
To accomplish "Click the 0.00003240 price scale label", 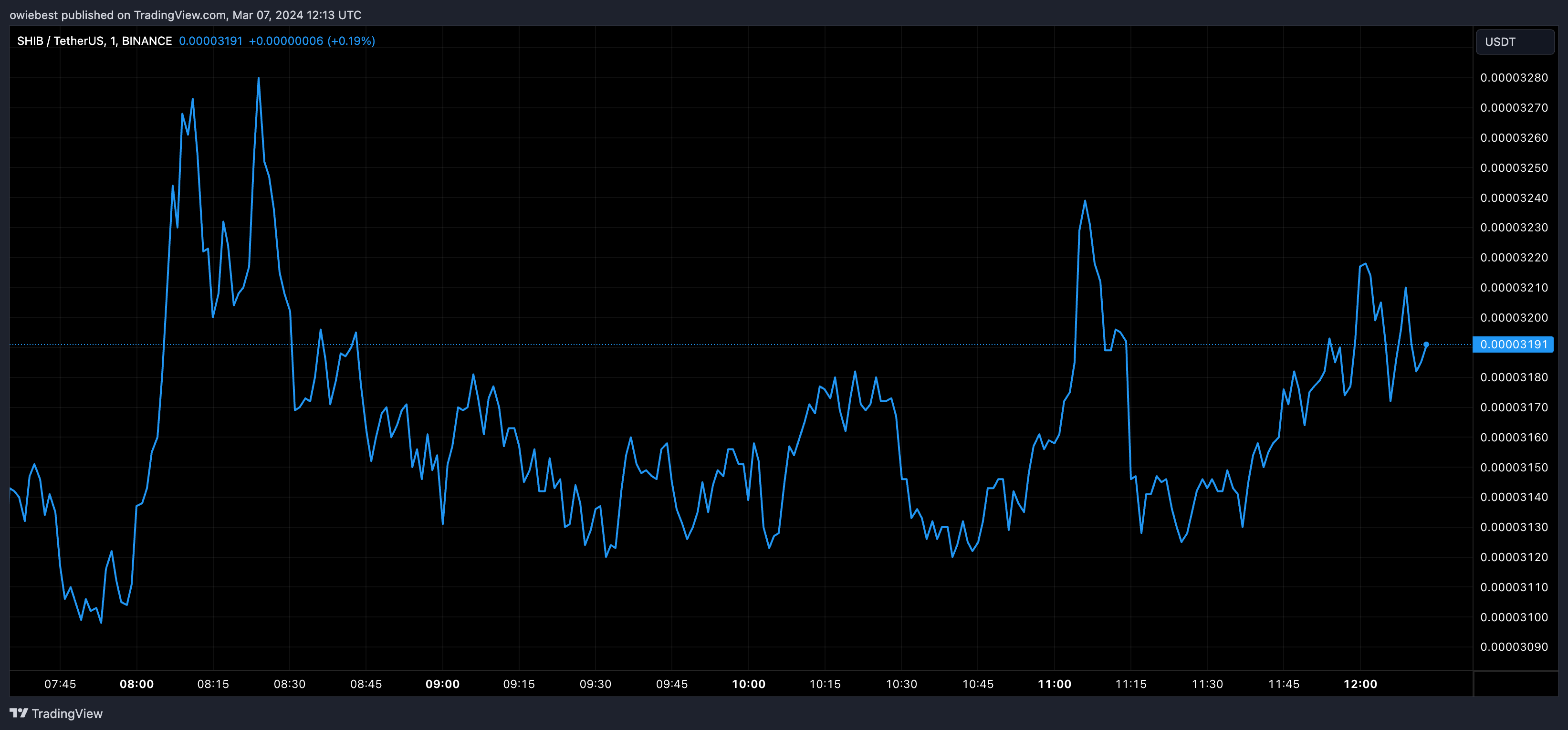I will [x=1514, y=198].
